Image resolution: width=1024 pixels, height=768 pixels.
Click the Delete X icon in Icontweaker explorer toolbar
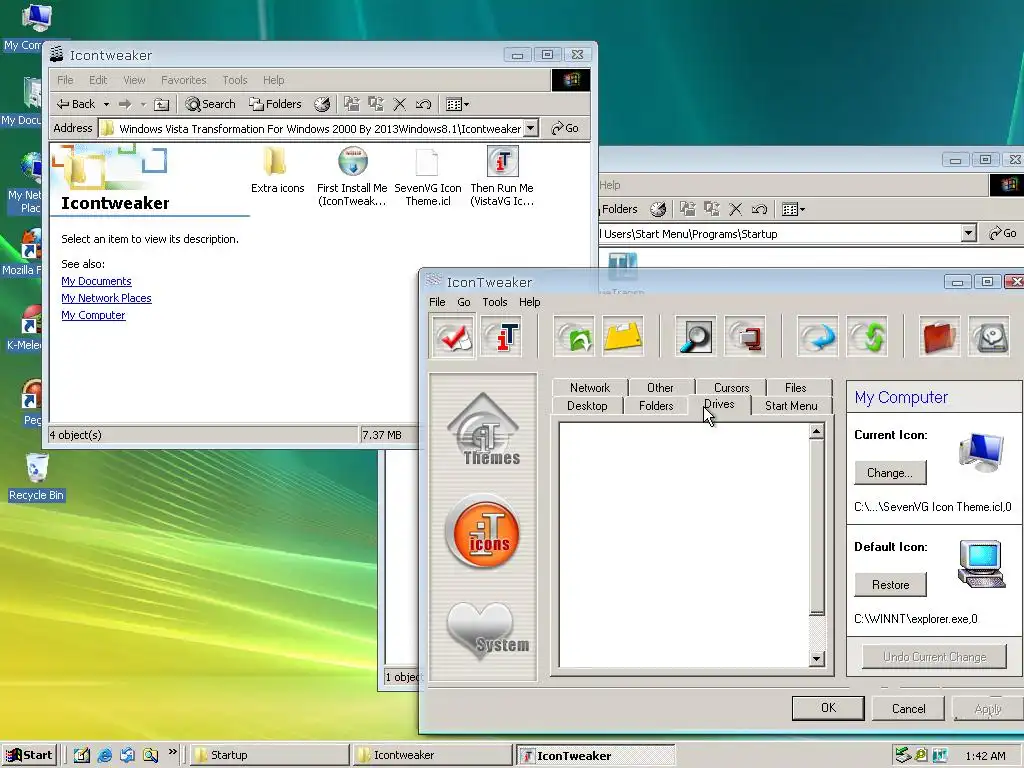click(400, 104)
